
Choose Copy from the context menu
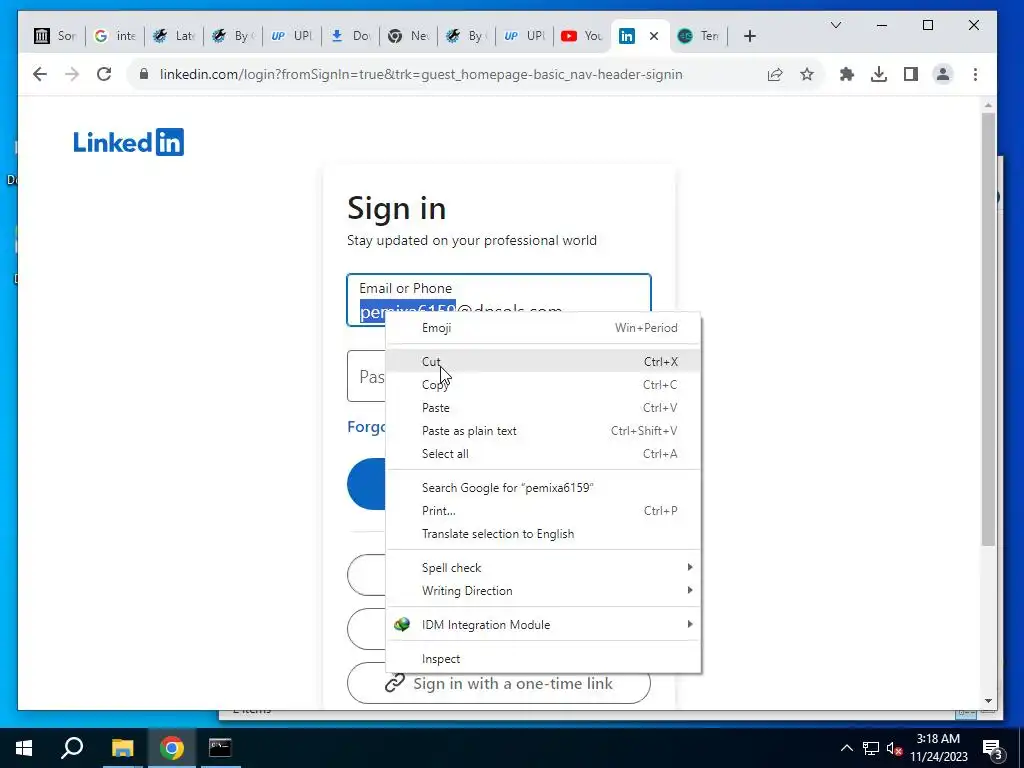click(543, 385)
